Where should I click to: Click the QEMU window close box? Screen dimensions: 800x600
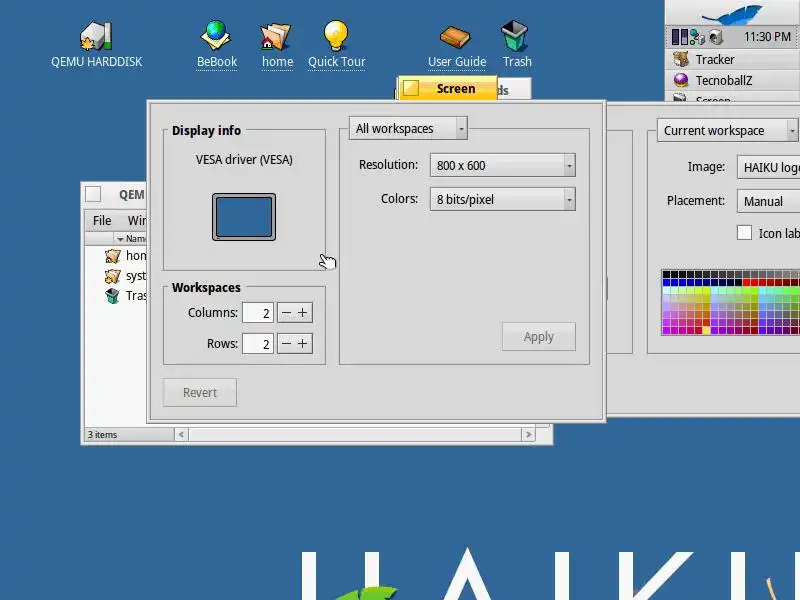93,194
